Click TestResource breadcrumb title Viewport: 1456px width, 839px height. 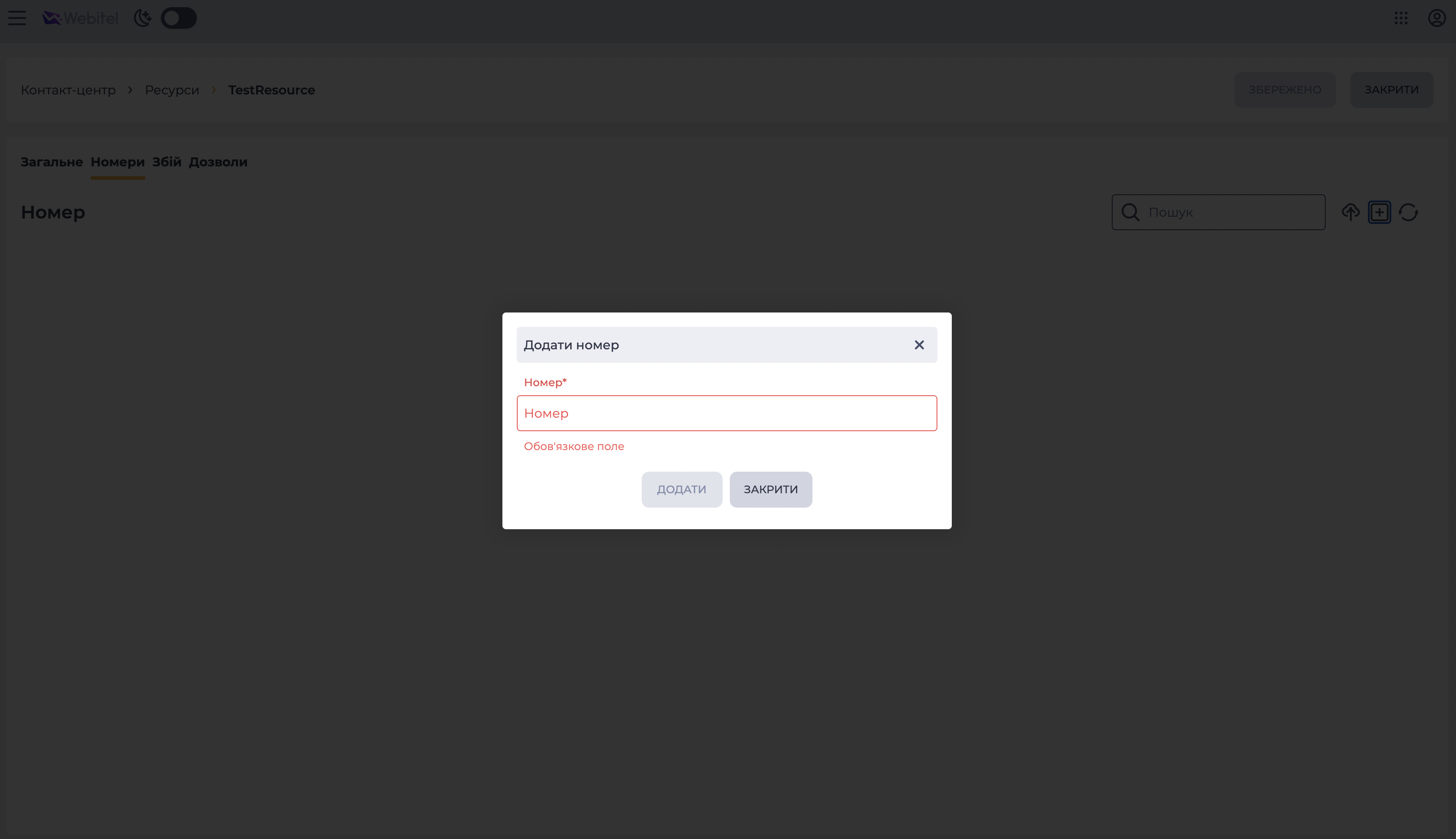(x=271, y=90)
